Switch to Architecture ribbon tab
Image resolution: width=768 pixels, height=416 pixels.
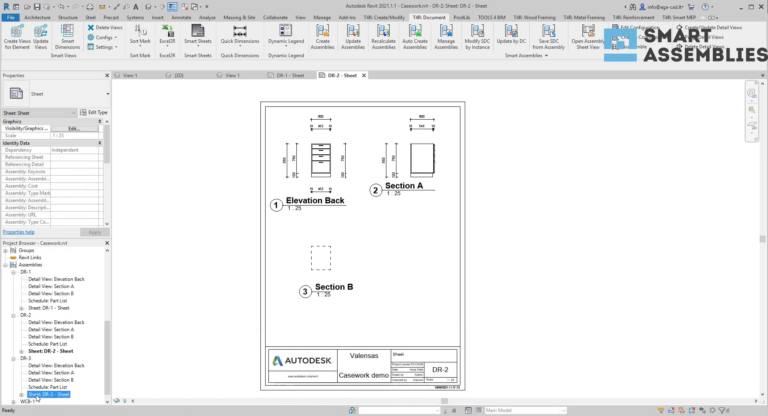tap(37, 17)
